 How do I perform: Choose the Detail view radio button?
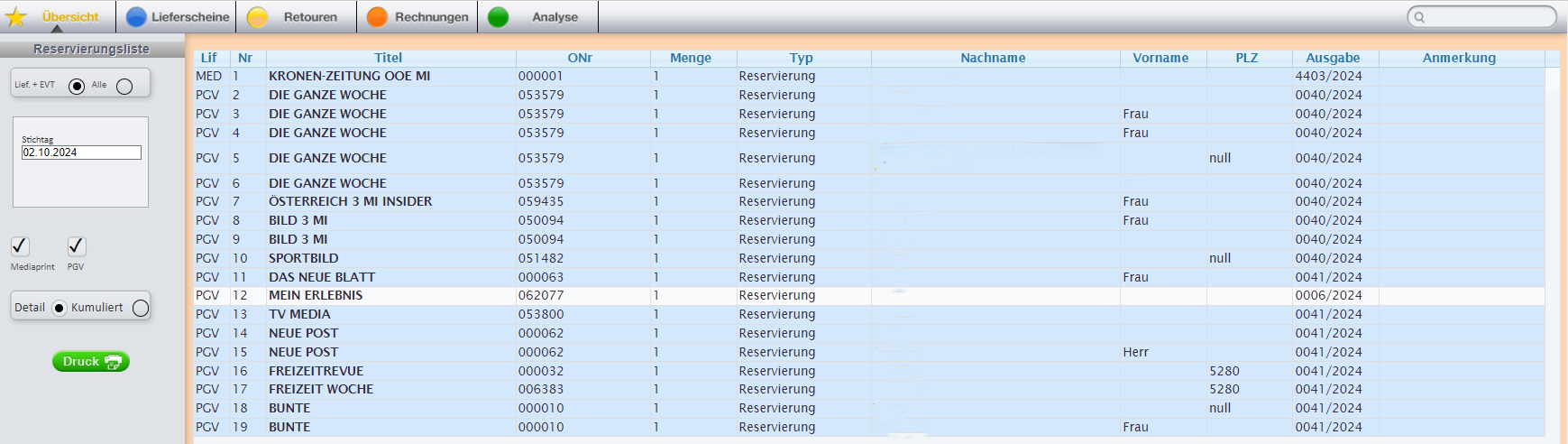60,308
